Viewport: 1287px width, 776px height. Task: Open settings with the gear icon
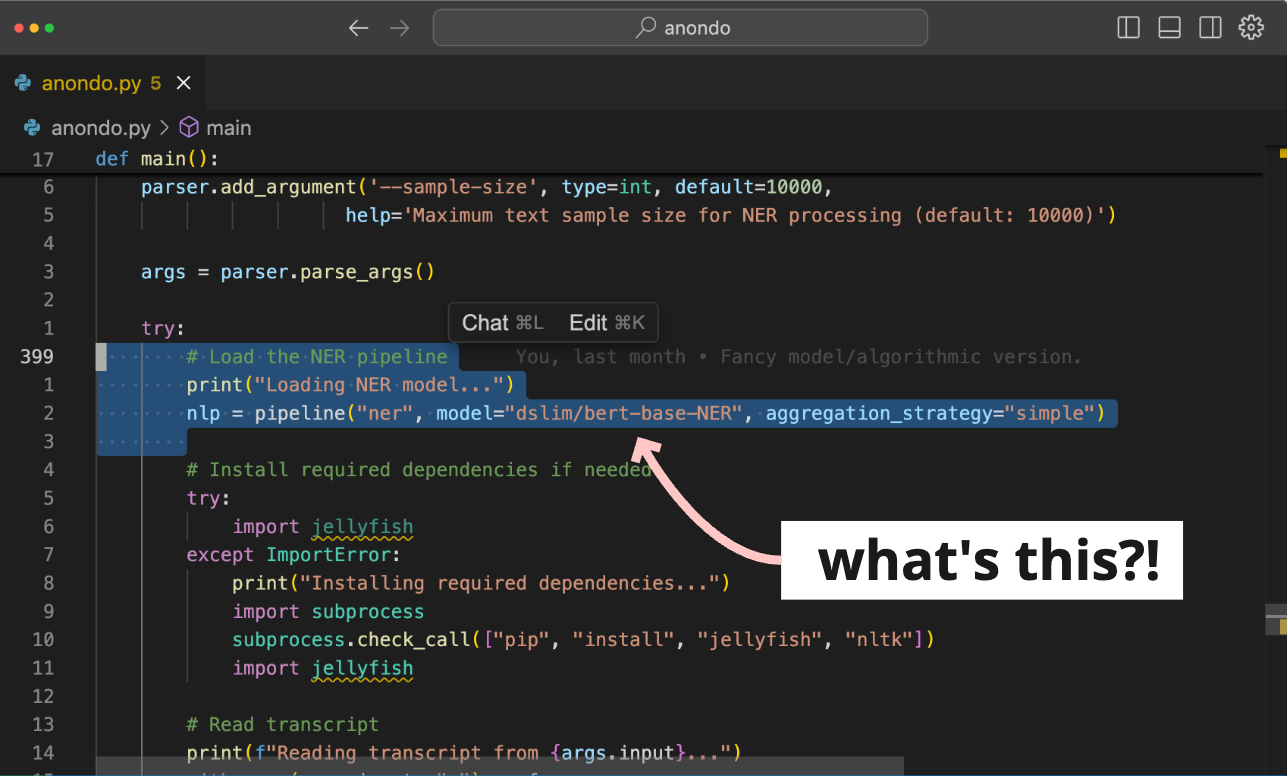1251,28
